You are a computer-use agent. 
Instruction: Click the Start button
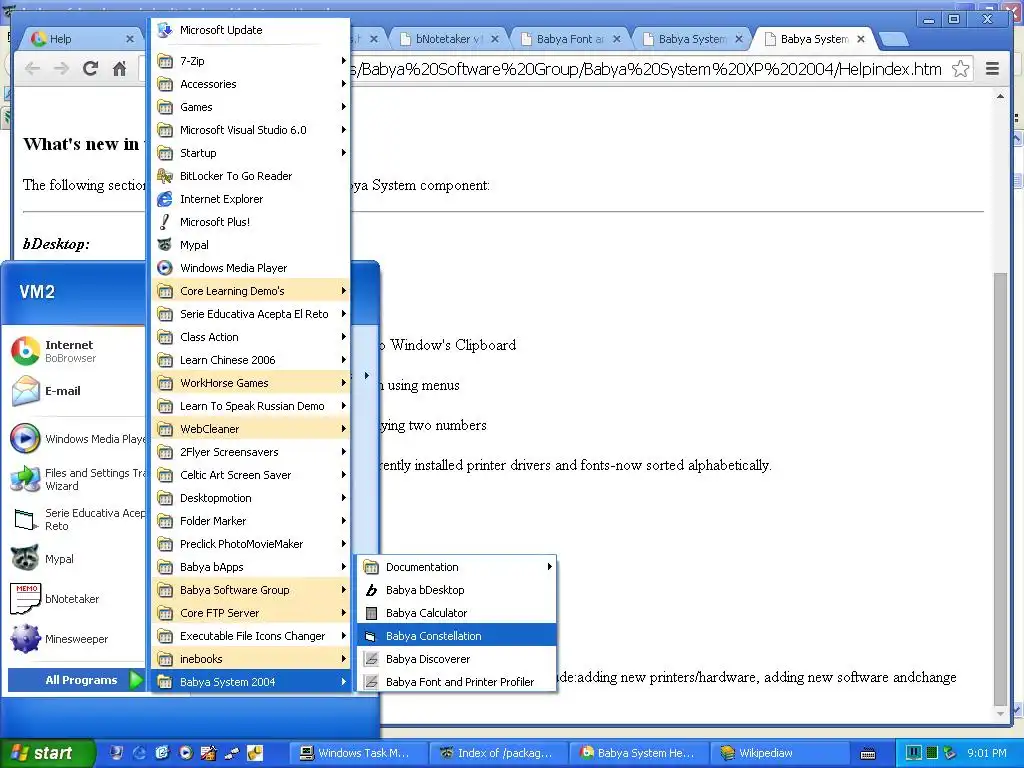[46, 753]
